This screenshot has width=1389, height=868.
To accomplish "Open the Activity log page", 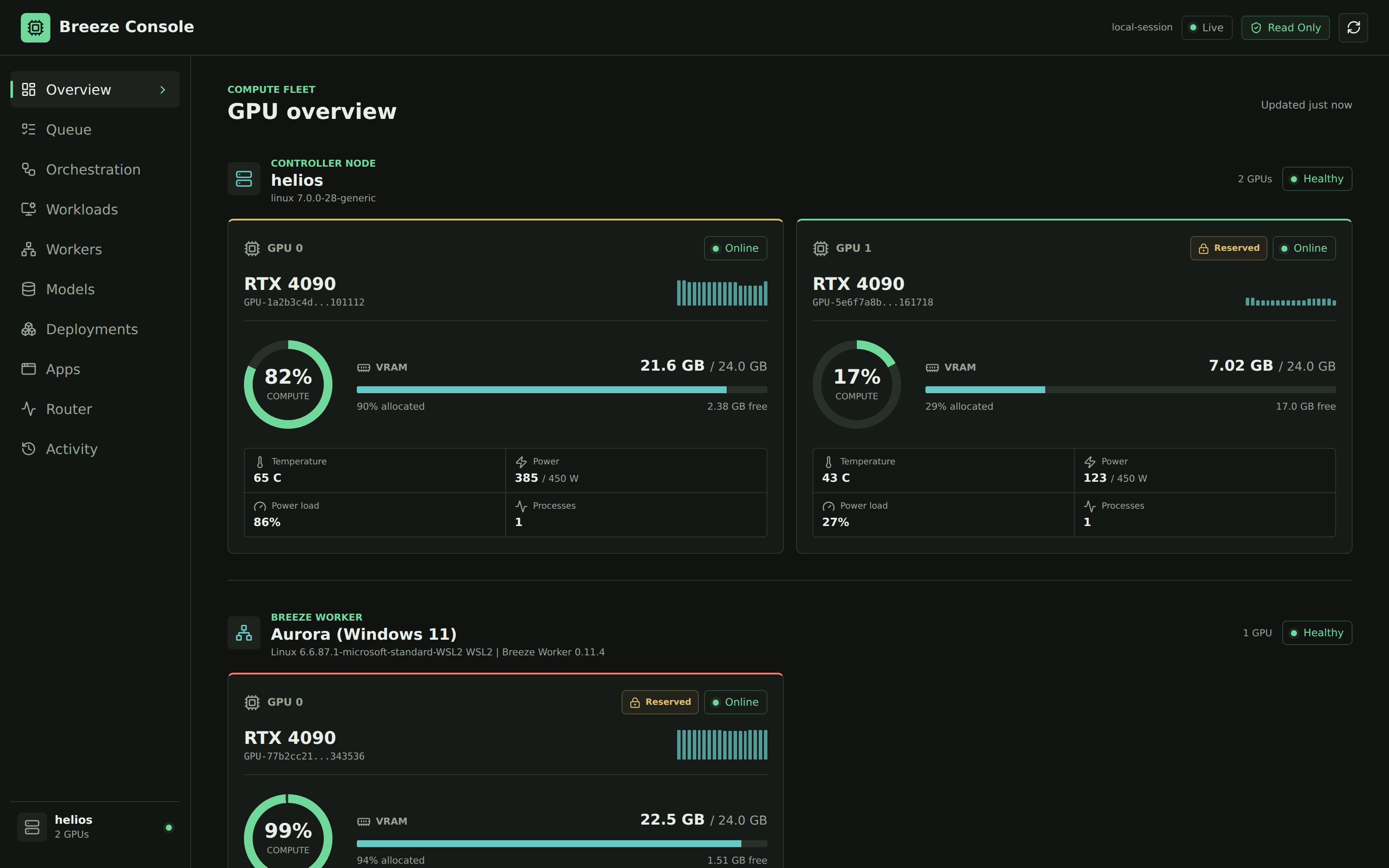I will (95, 448).
